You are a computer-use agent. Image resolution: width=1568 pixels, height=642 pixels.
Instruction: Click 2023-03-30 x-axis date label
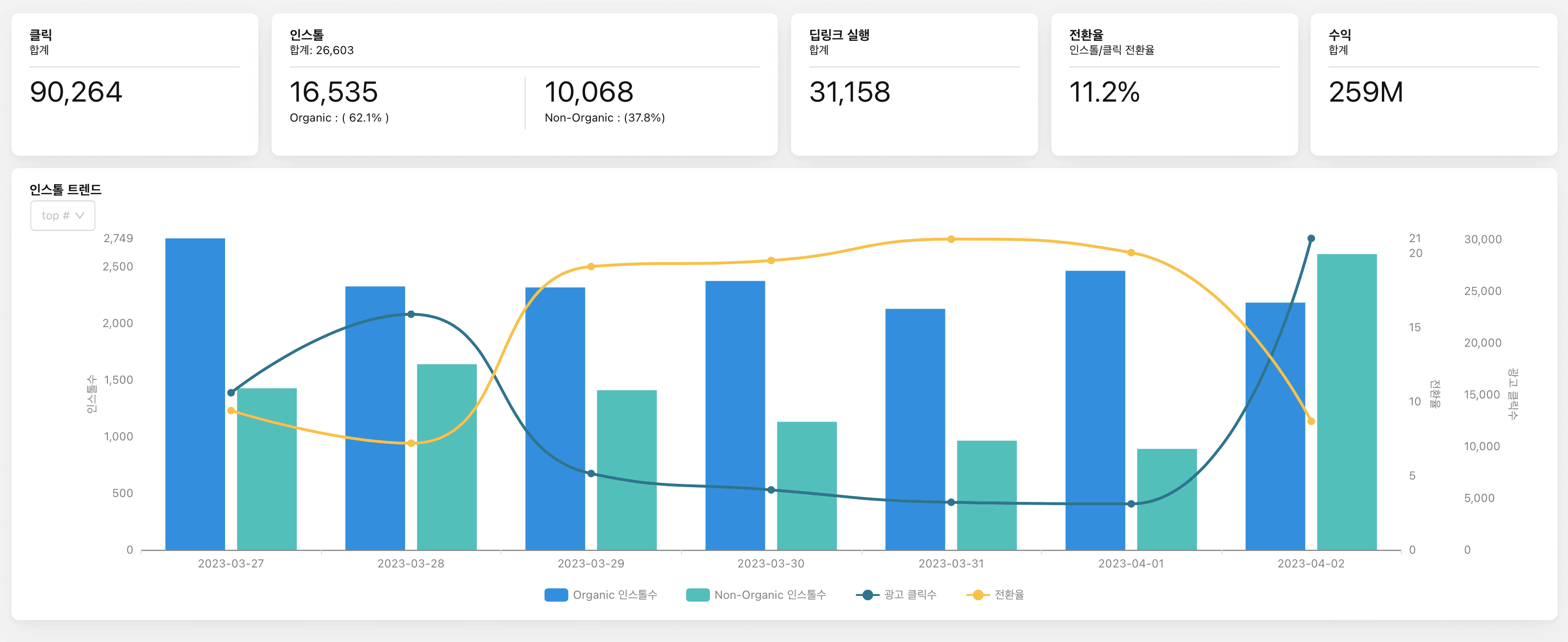click(771, 564)
